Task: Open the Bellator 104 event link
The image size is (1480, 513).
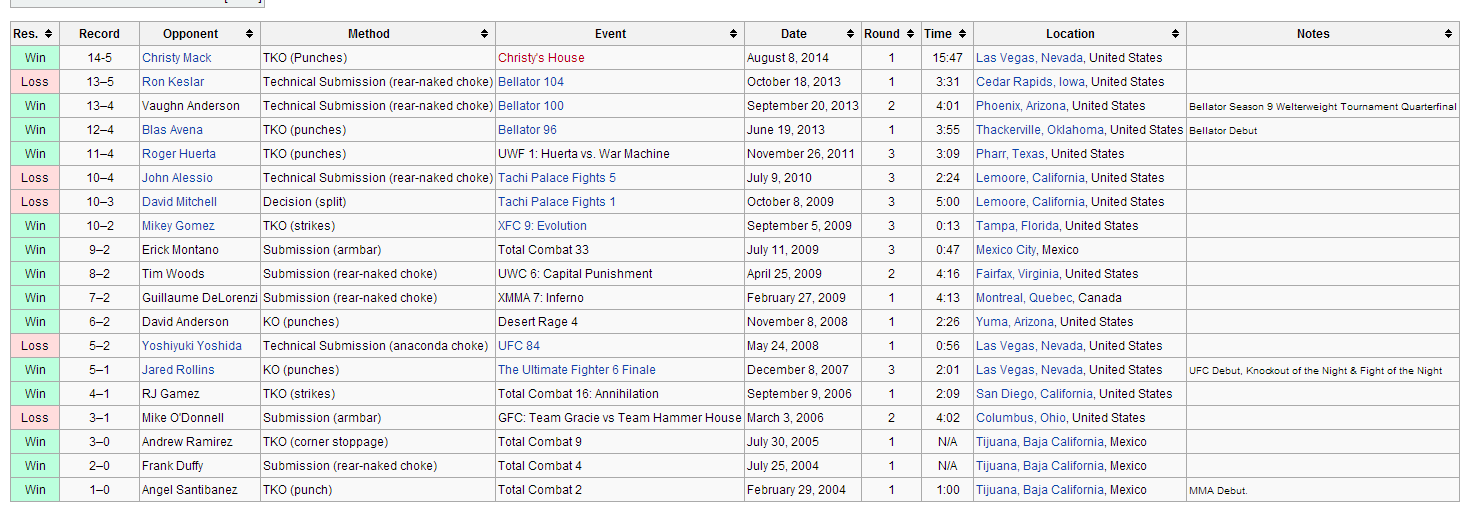Action: pos(530,82)
